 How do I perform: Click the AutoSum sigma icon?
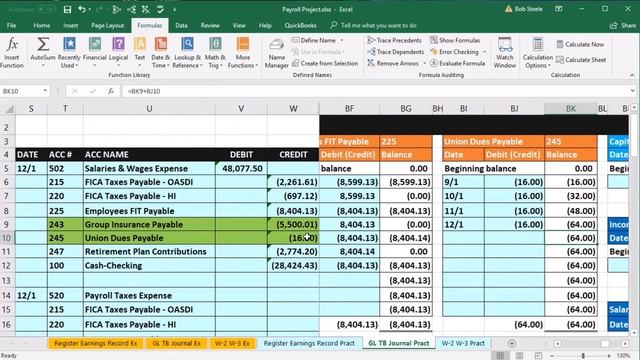point(43,44)
